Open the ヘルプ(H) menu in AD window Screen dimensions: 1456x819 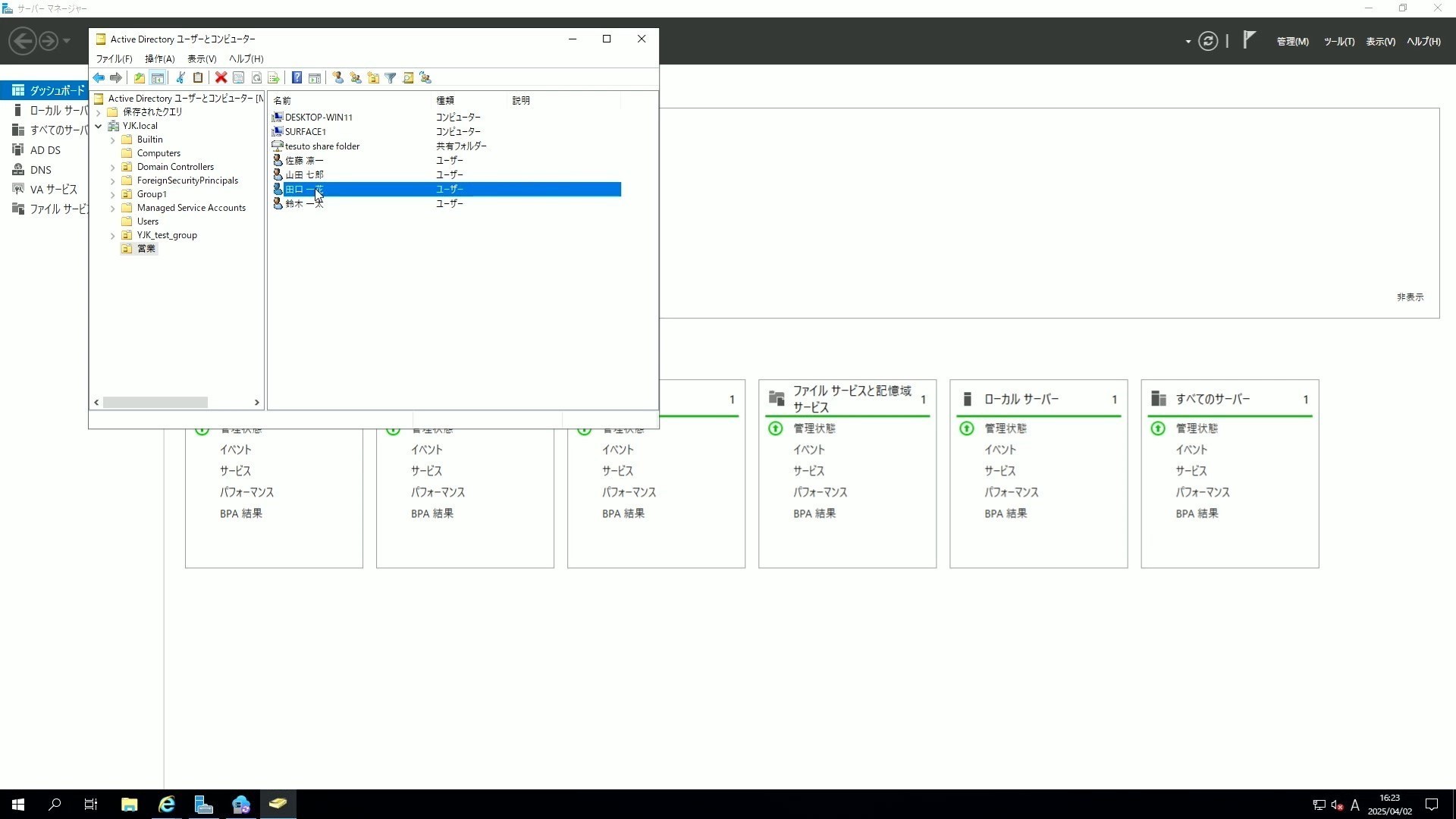coord(246,58)
